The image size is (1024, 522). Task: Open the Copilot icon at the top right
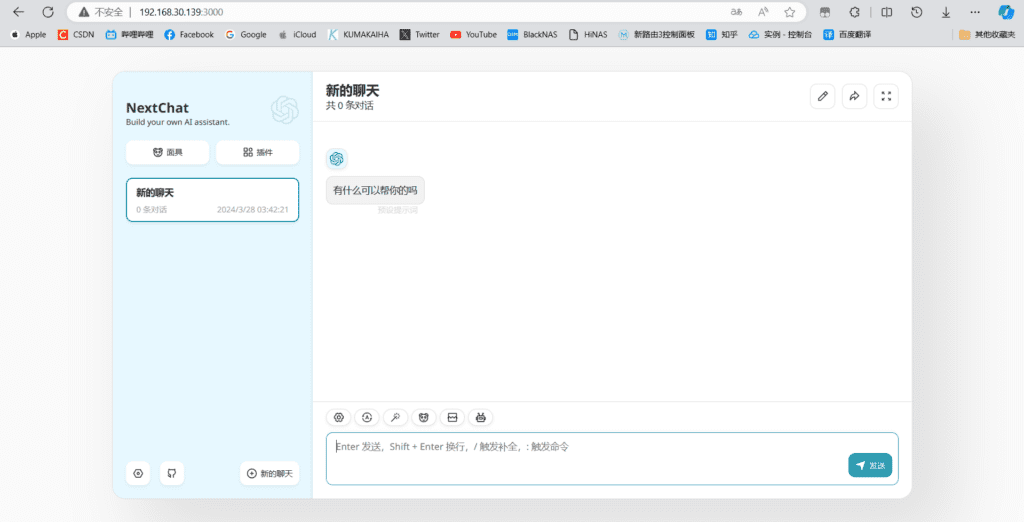pos(1006,12)
